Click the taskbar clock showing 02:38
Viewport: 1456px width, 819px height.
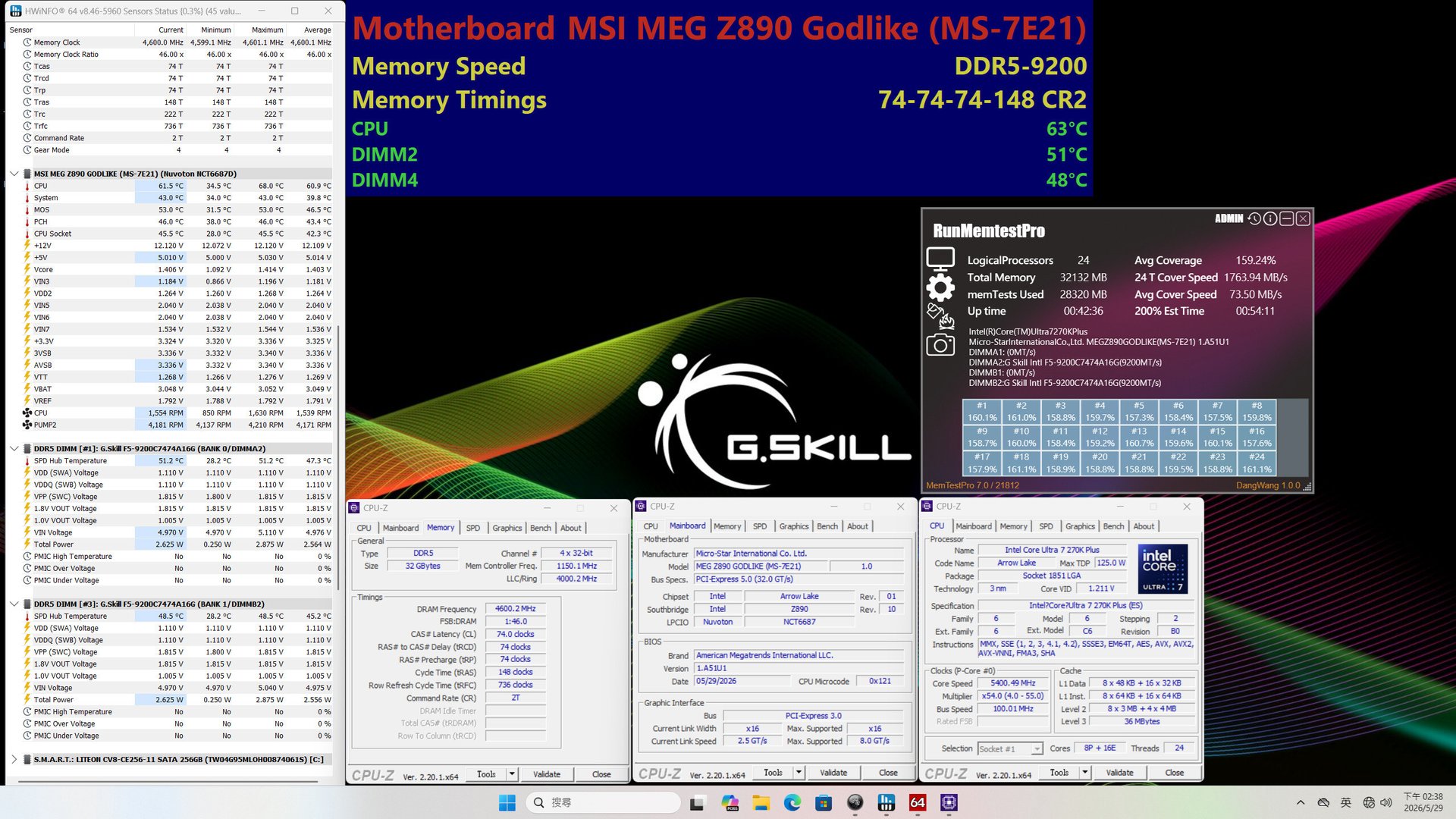tap(1423, 802)
